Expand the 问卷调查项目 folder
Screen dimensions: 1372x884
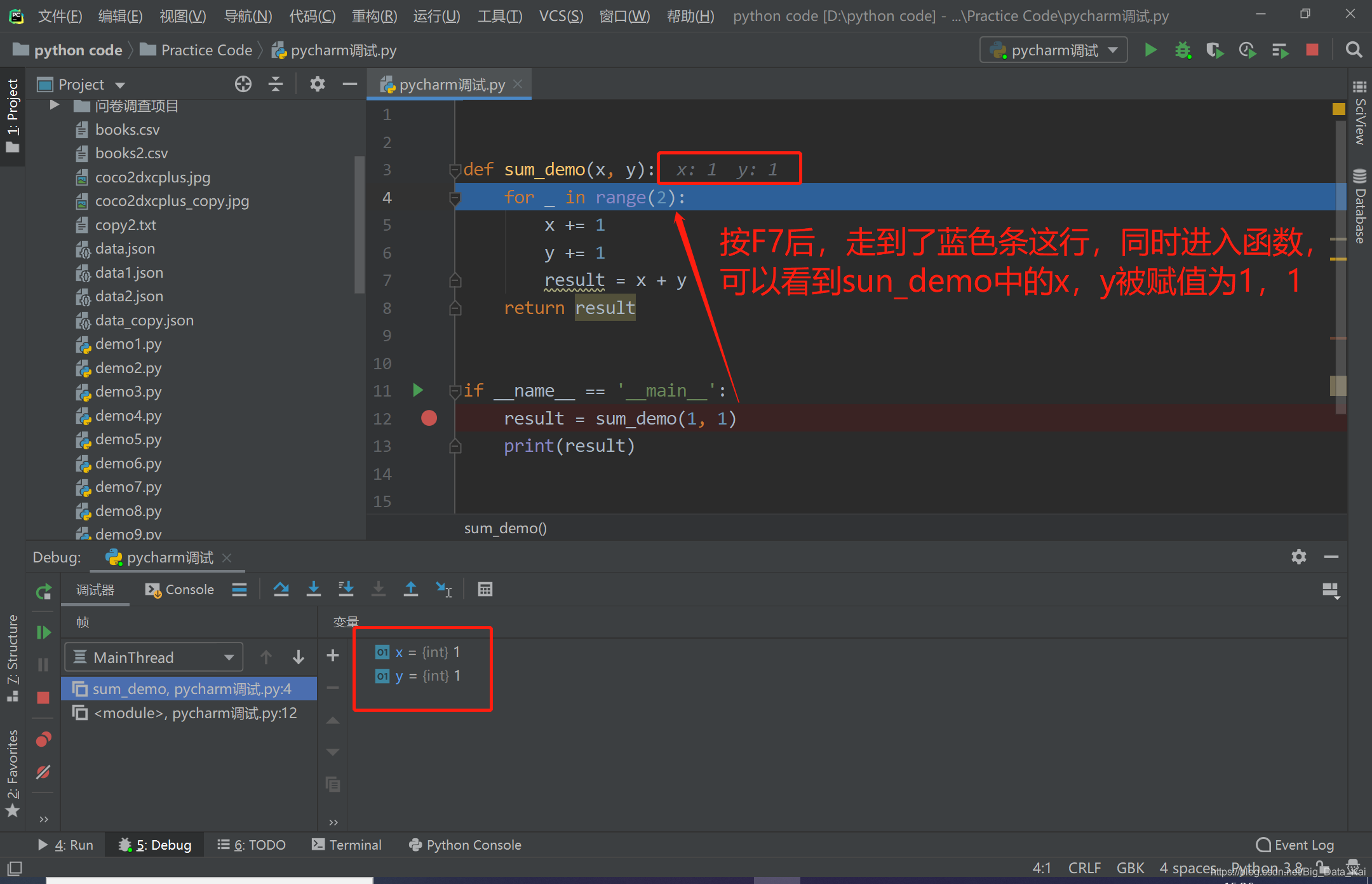55,105
